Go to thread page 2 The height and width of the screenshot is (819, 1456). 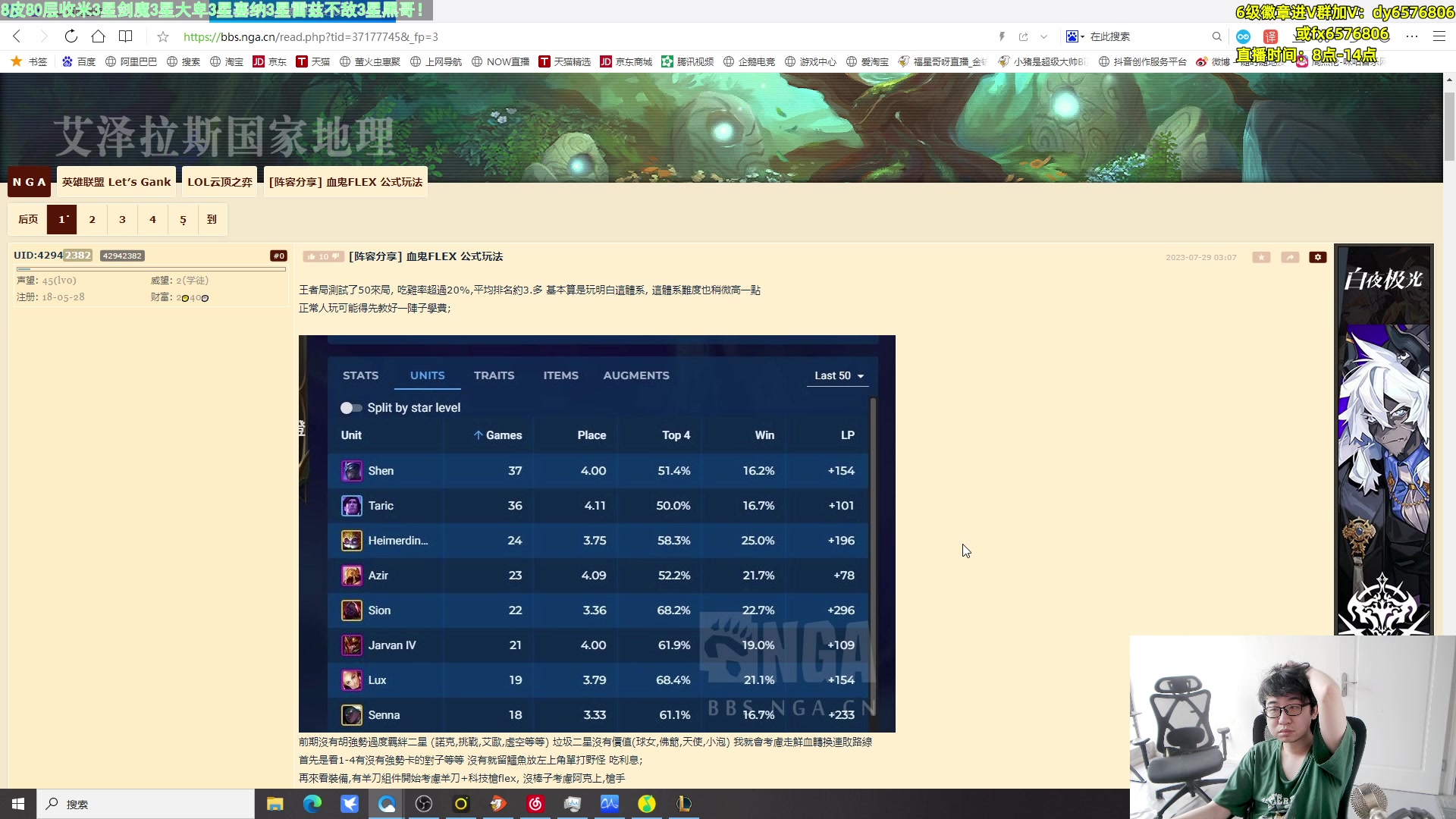click(92, 219)
